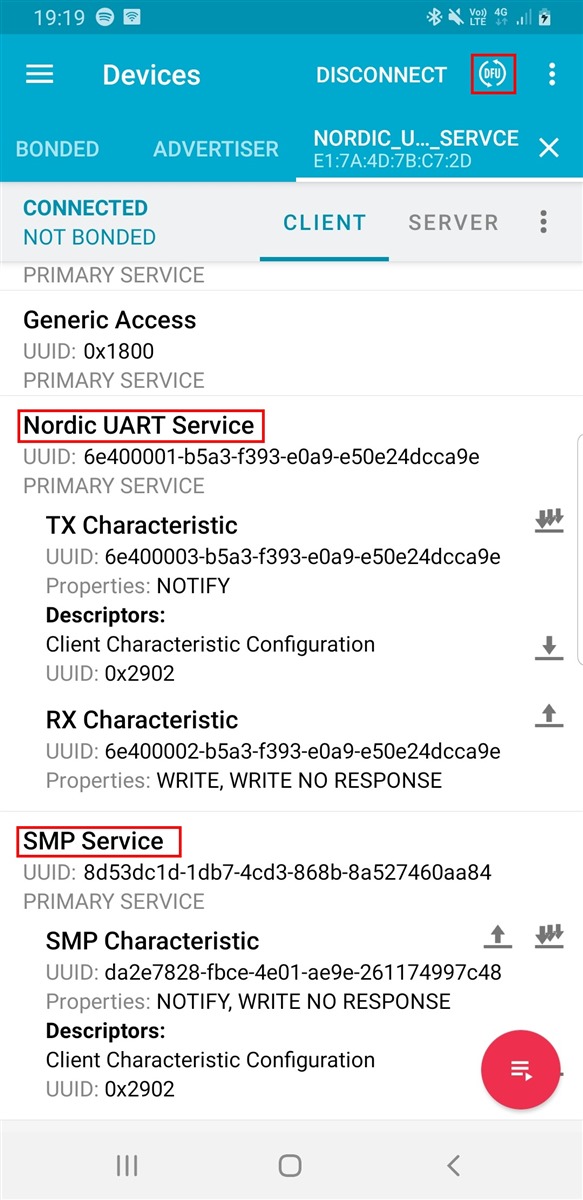The width and height of the screenshot is (583, 1200).
Task: Select the CLIENT tab
Action: (x=324, y=222)
